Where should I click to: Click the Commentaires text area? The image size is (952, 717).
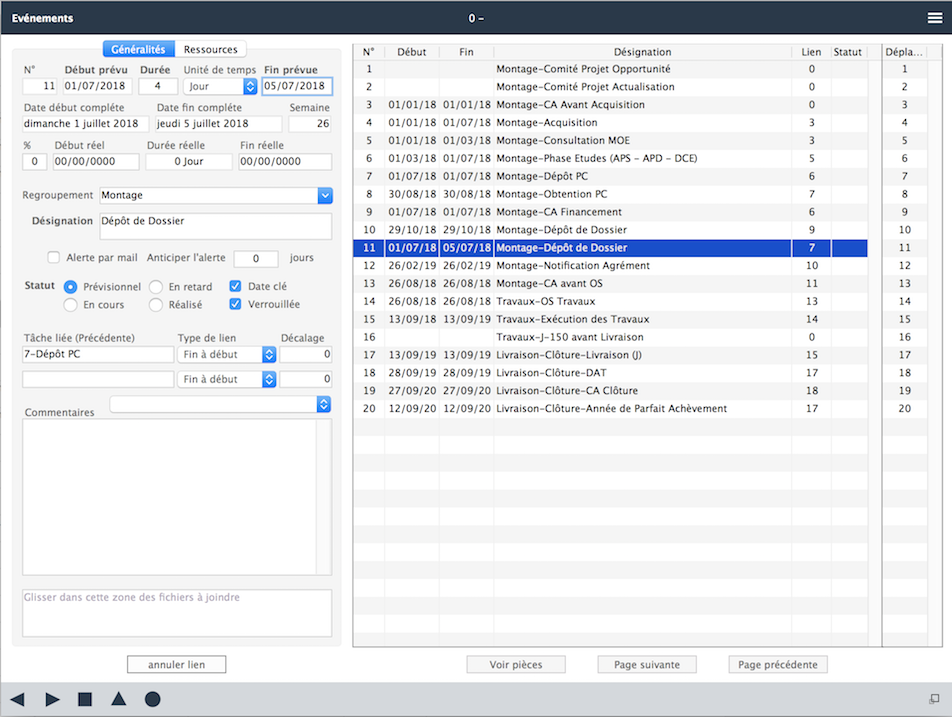(x=170, y=497)
